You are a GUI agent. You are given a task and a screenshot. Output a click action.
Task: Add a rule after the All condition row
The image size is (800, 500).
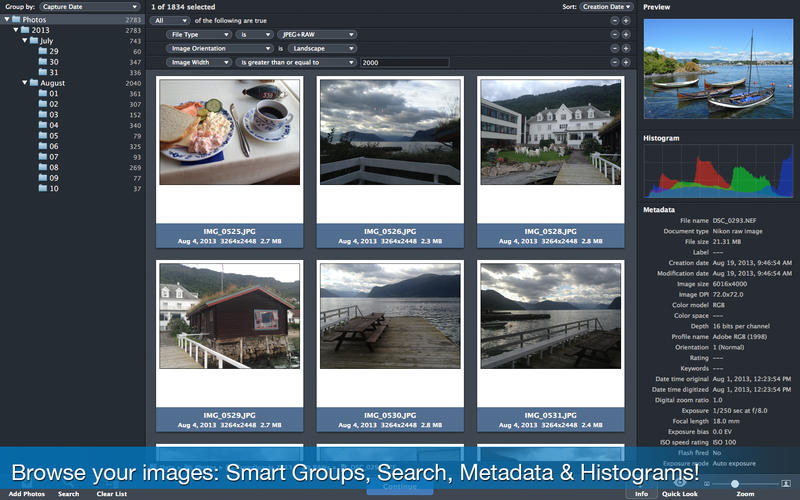click(626, 20)
